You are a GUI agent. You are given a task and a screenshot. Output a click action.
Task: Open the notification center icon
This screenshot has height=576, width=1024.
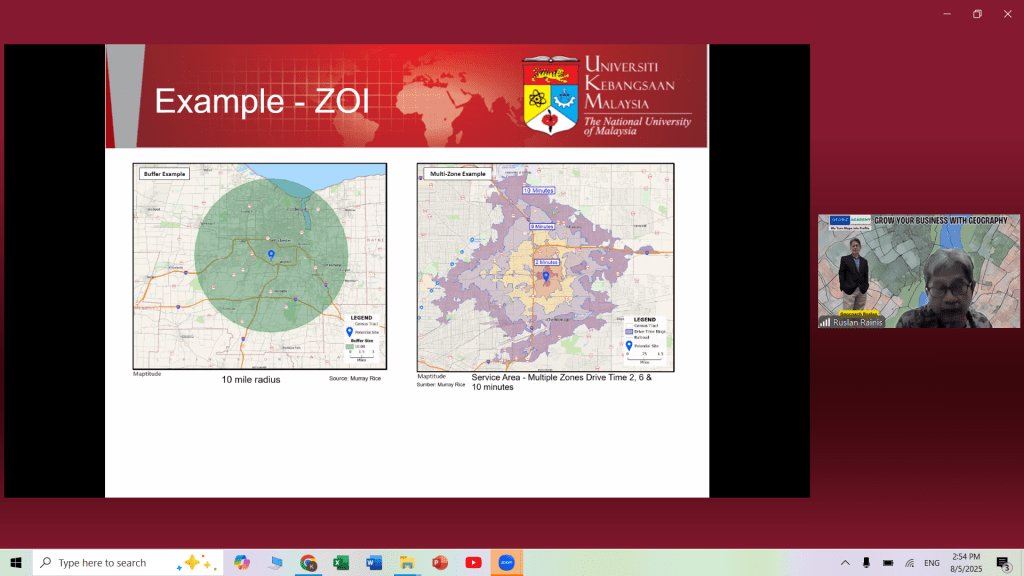(x=1003, y=563)
